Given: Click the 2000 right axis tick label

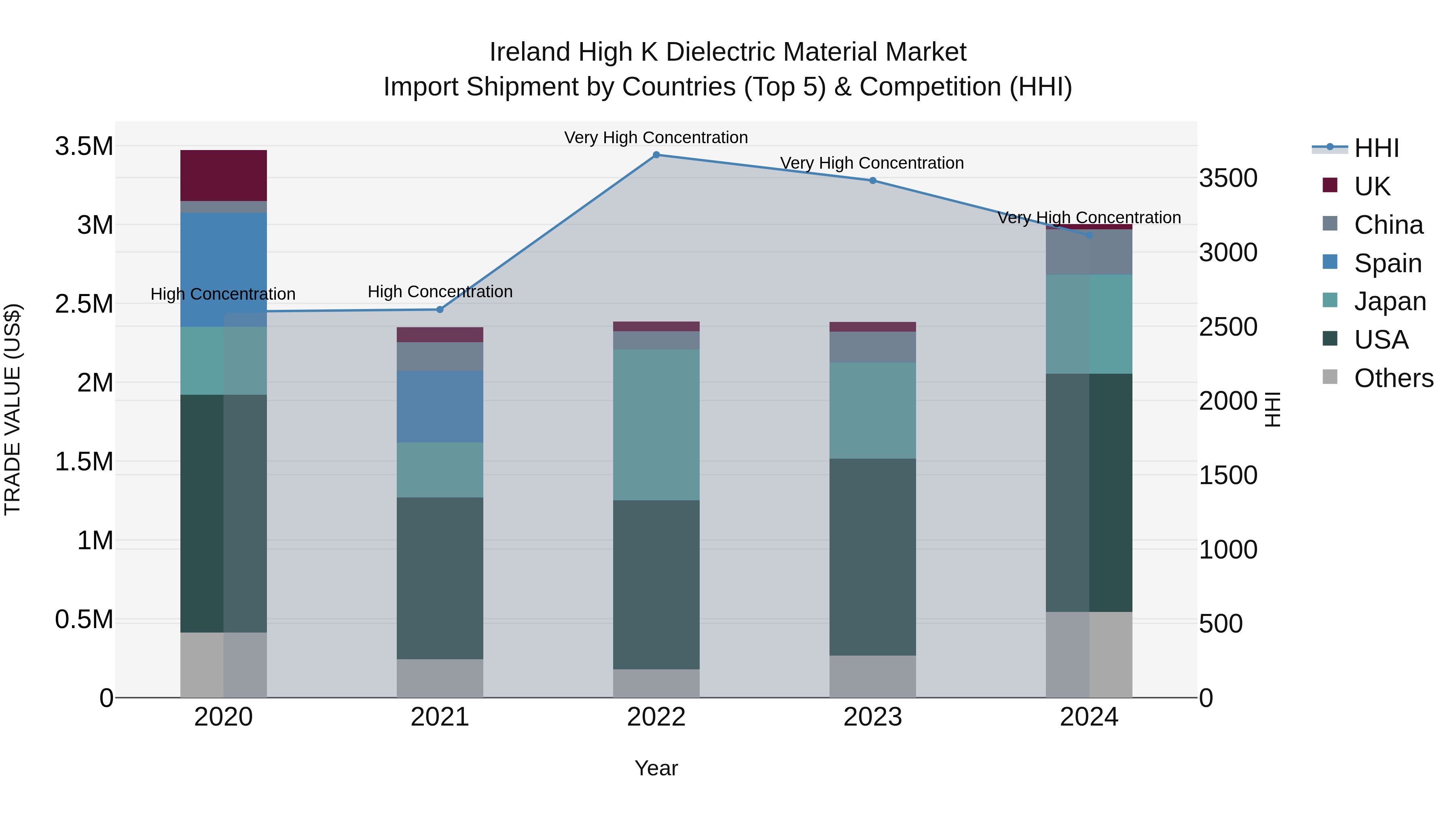Looking at the screenshot, I should coord(1229,401).
